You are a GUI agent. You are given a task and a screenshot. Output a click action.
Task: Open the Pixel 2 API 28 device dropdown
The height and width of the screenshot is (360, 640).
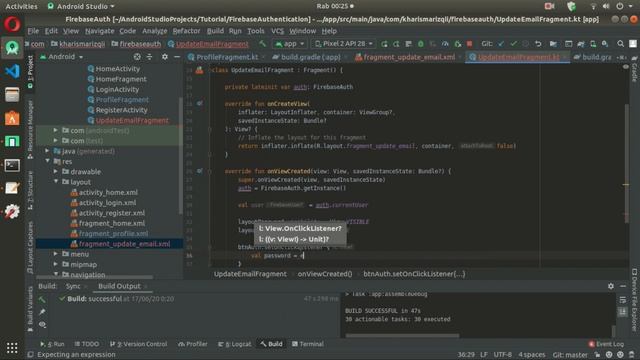pyautogui.click(x=344, y=44)
